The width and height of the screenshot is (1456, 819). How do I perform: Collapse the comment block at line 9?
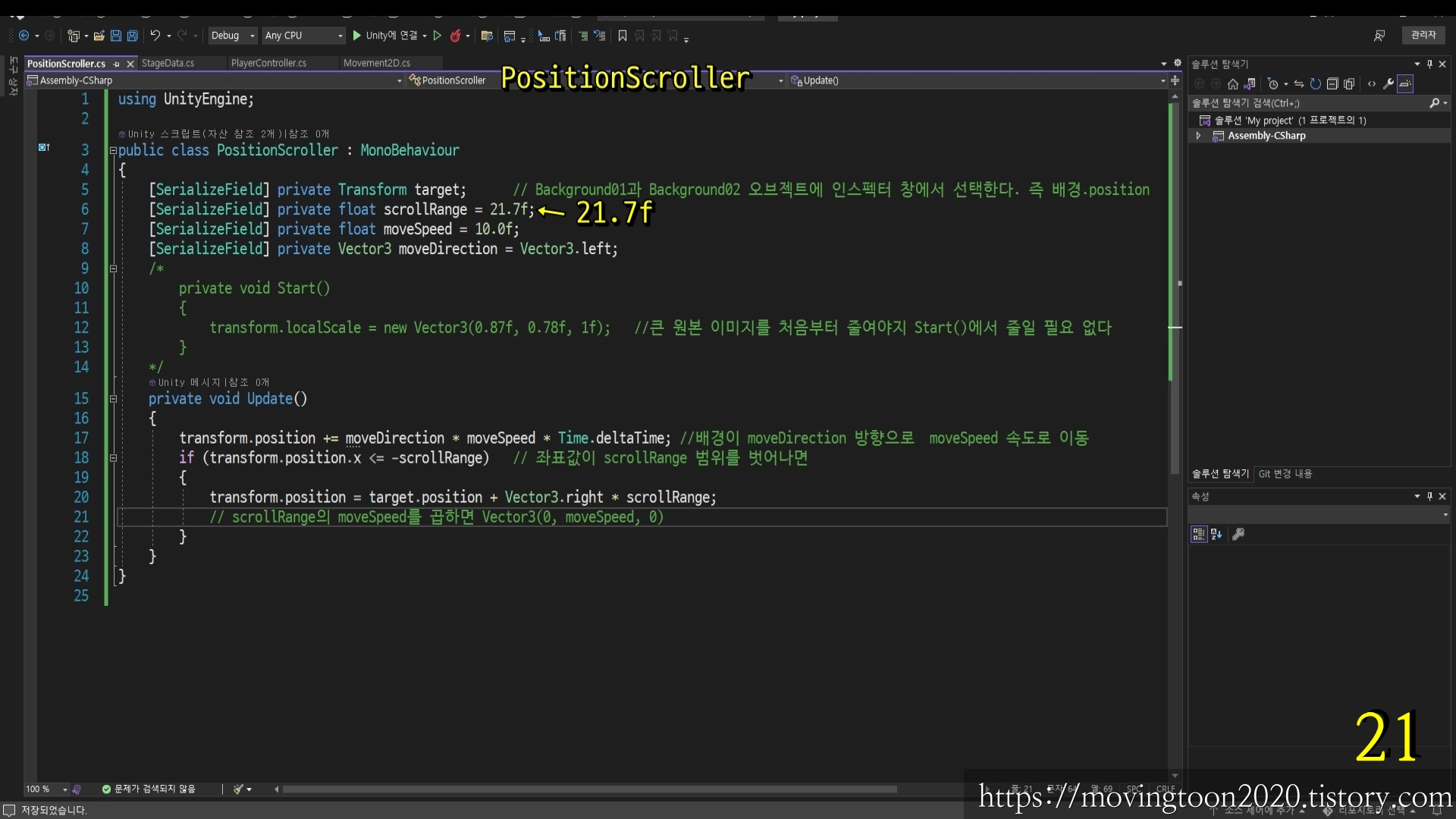pyautogui.click(x=113, y=268)
